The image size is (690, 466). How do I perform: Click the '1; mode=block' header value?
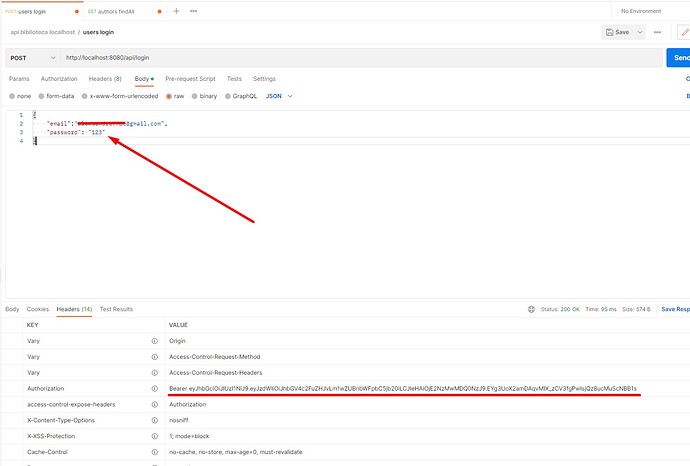pos(189,436)
